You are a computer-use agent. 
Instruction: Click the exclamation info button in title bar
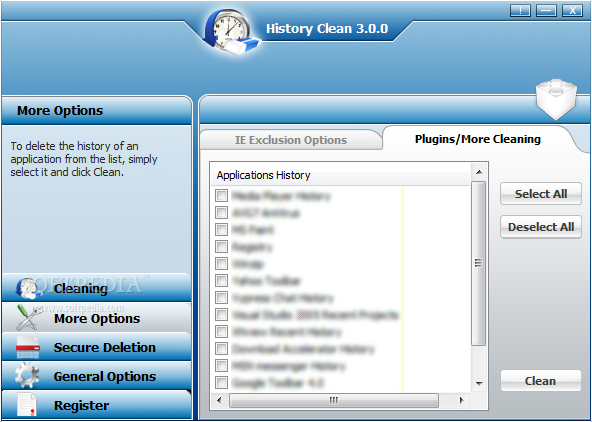tap(520, 10)
